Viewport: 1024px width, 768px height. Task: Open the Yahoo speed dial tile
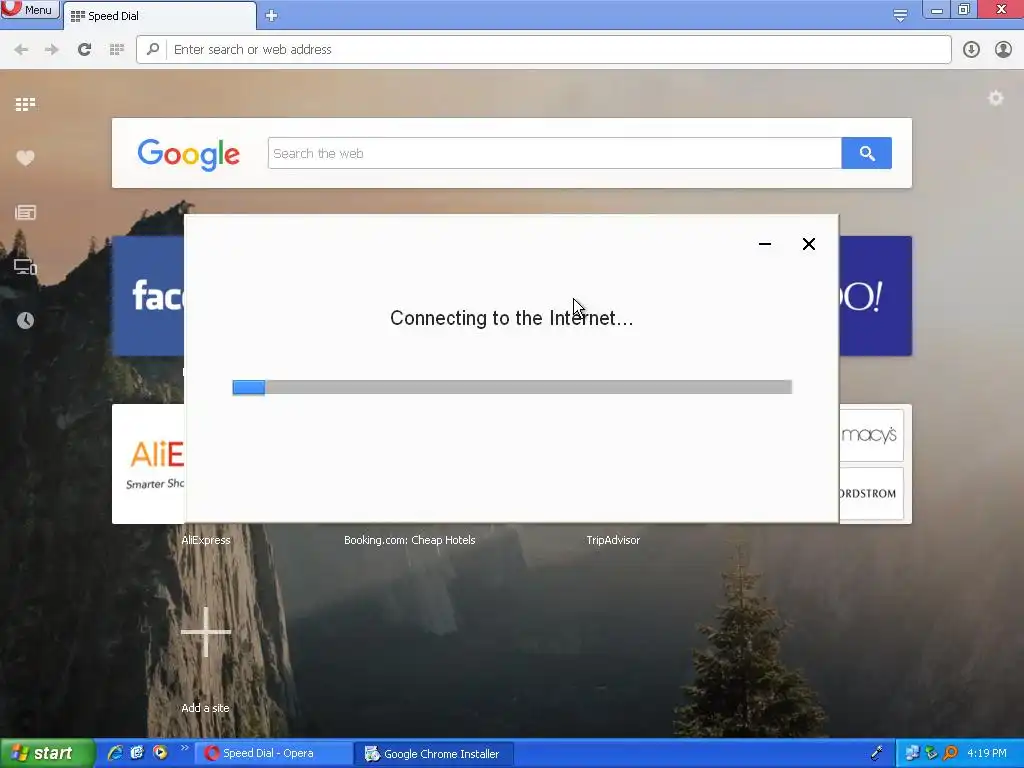pyautogui.click(x=875, y=296)
